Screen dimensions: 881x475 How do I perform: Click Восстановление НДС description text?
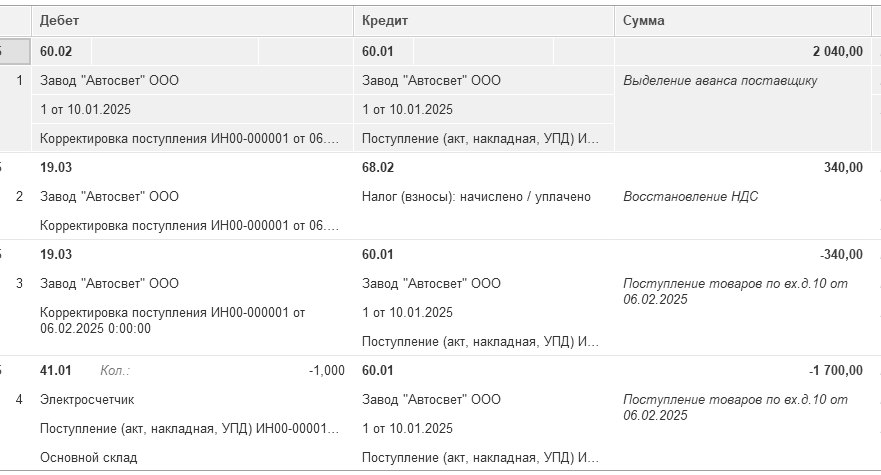(691, 197)
